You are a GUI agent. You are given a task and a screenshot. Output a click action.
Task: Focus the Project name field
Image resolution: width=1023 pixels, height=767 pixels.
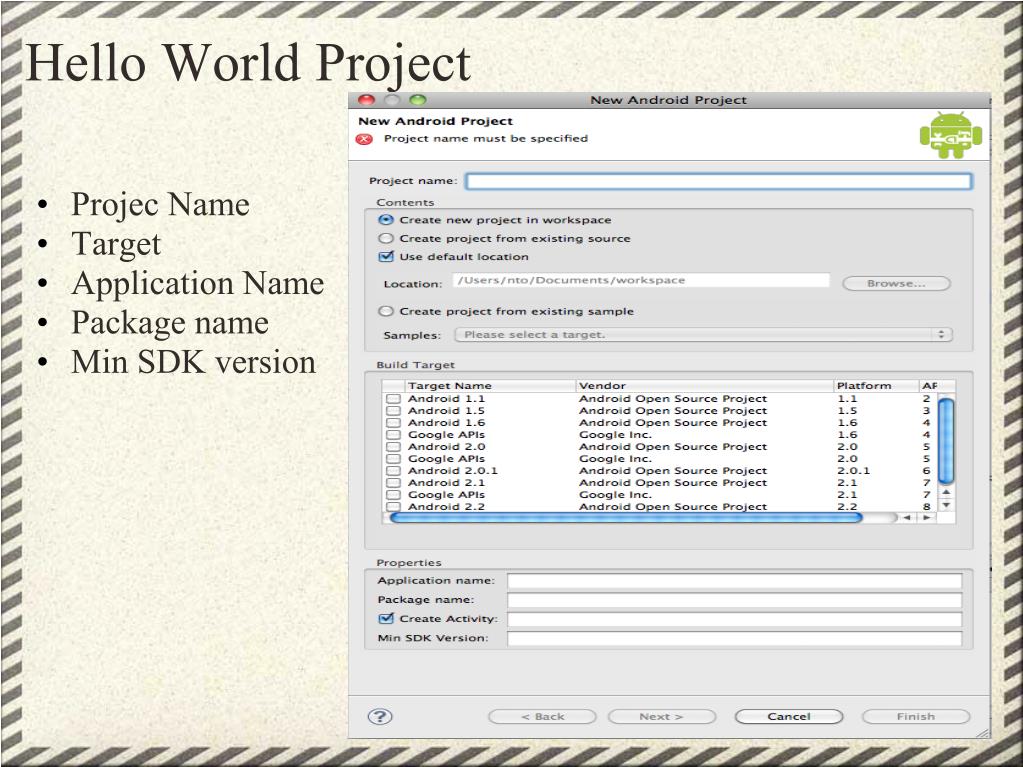click(x=719, y=181)
